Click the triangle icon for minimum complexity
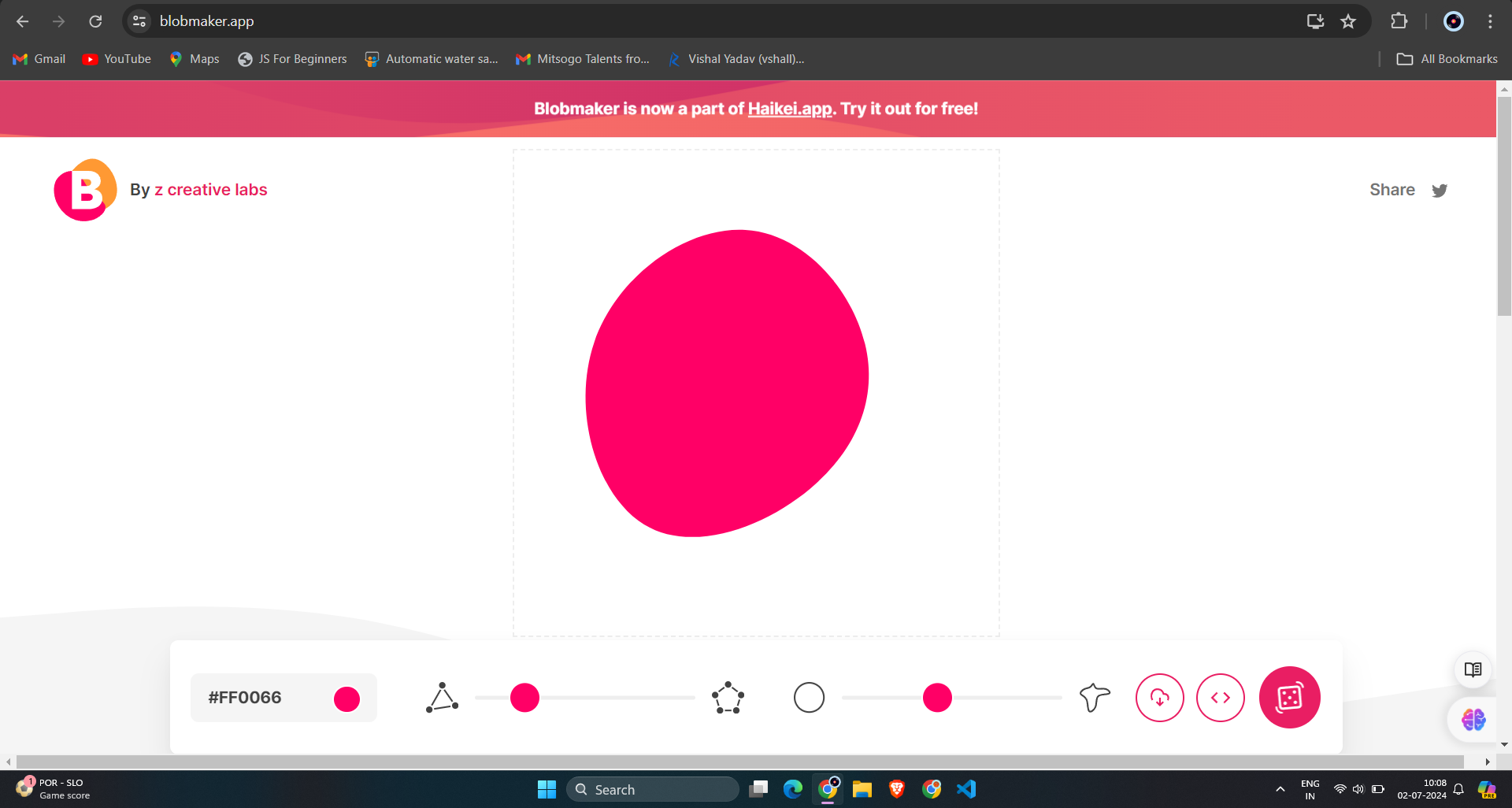The width and height of the screenshot is (1512, 808). click(x=443, y=697)
